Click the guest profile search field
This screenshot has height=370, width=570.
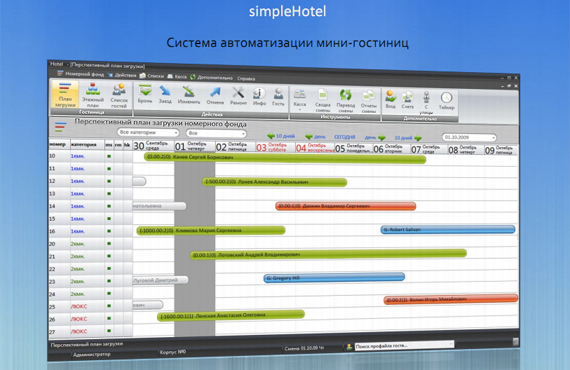pos(404,345)
